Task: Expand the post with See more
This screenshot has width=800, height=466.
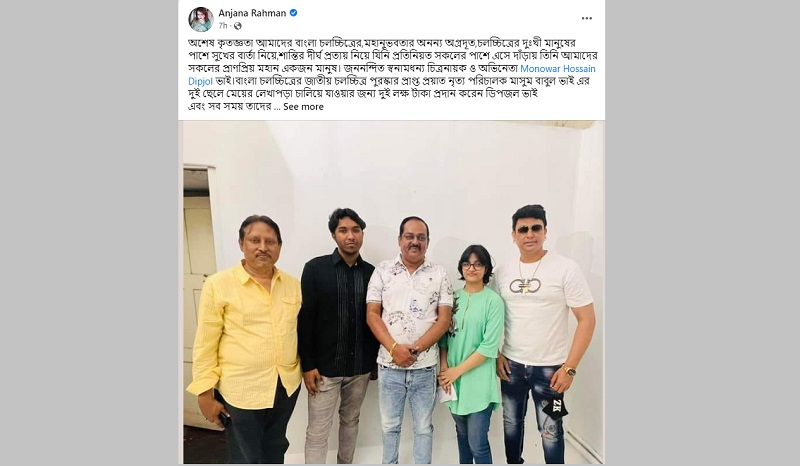Action: (304, 107)
